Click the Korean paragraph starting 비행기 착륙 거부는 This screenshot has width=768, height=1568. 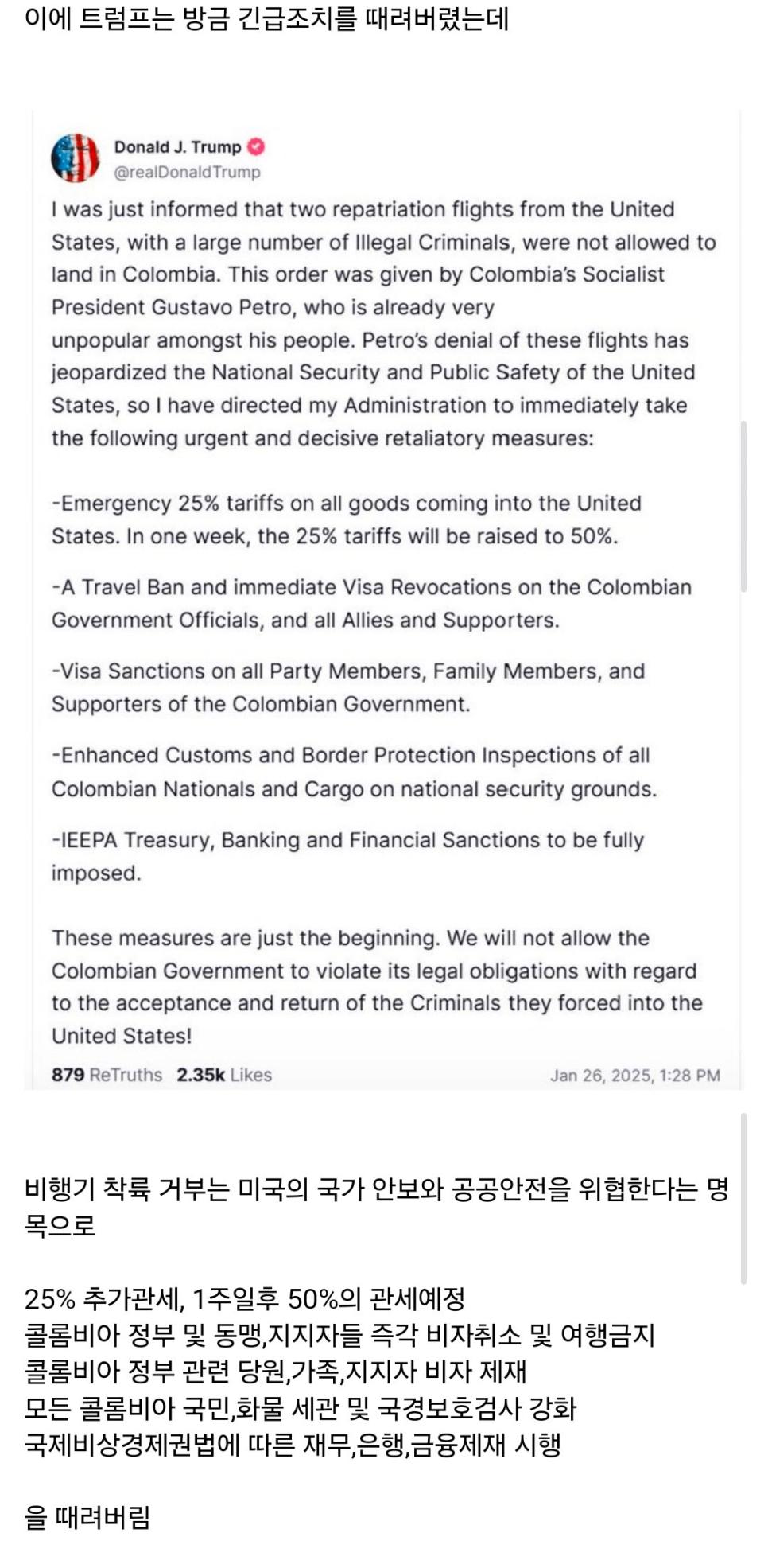click(377, 1207)
